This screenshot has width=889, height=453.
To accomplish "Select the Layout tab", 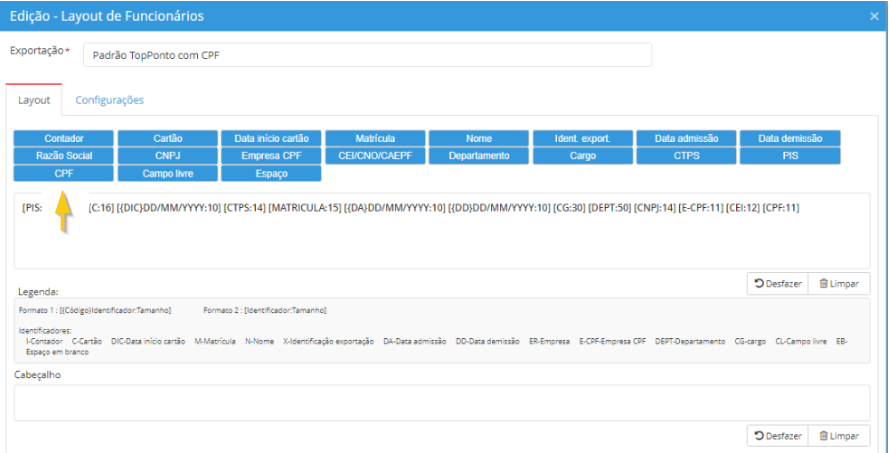I will [x=34, y=100].
